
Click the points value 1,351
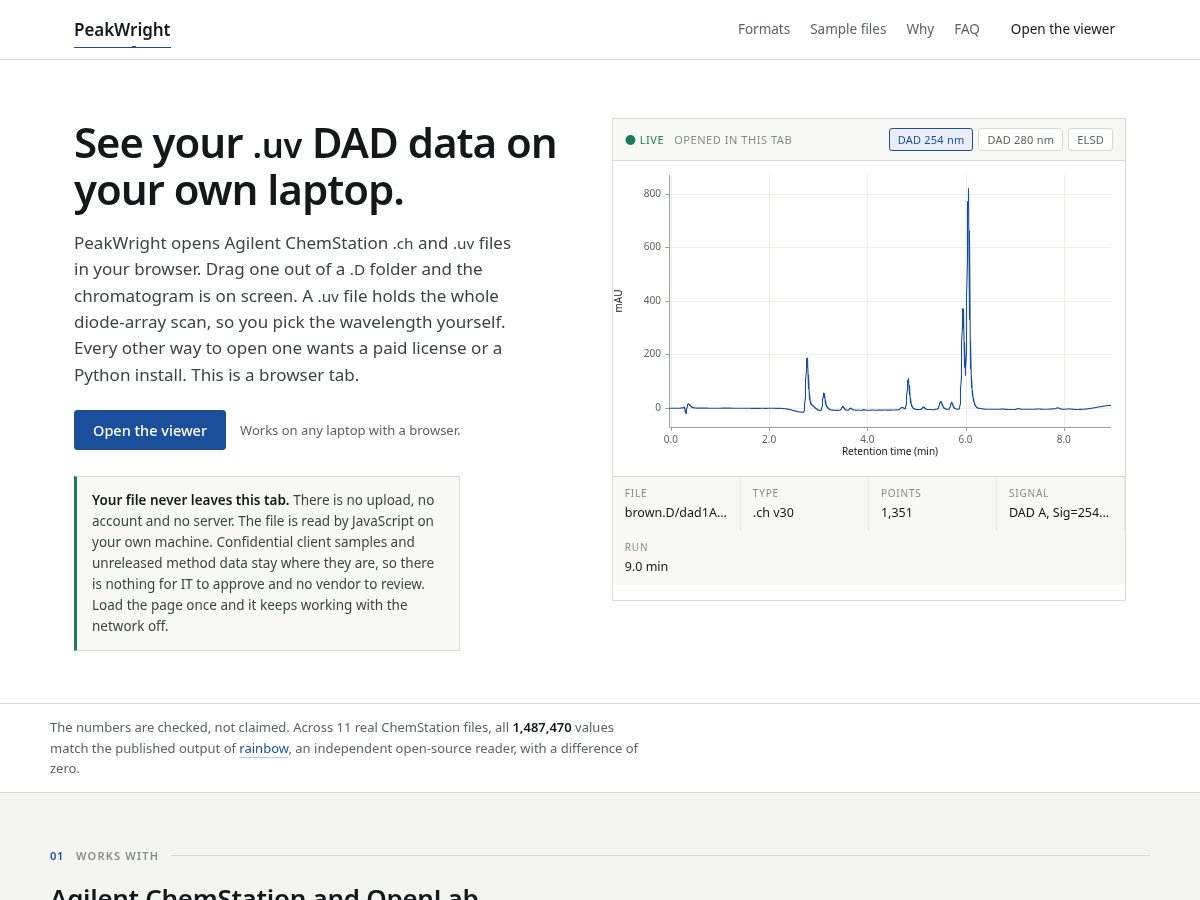897,512
